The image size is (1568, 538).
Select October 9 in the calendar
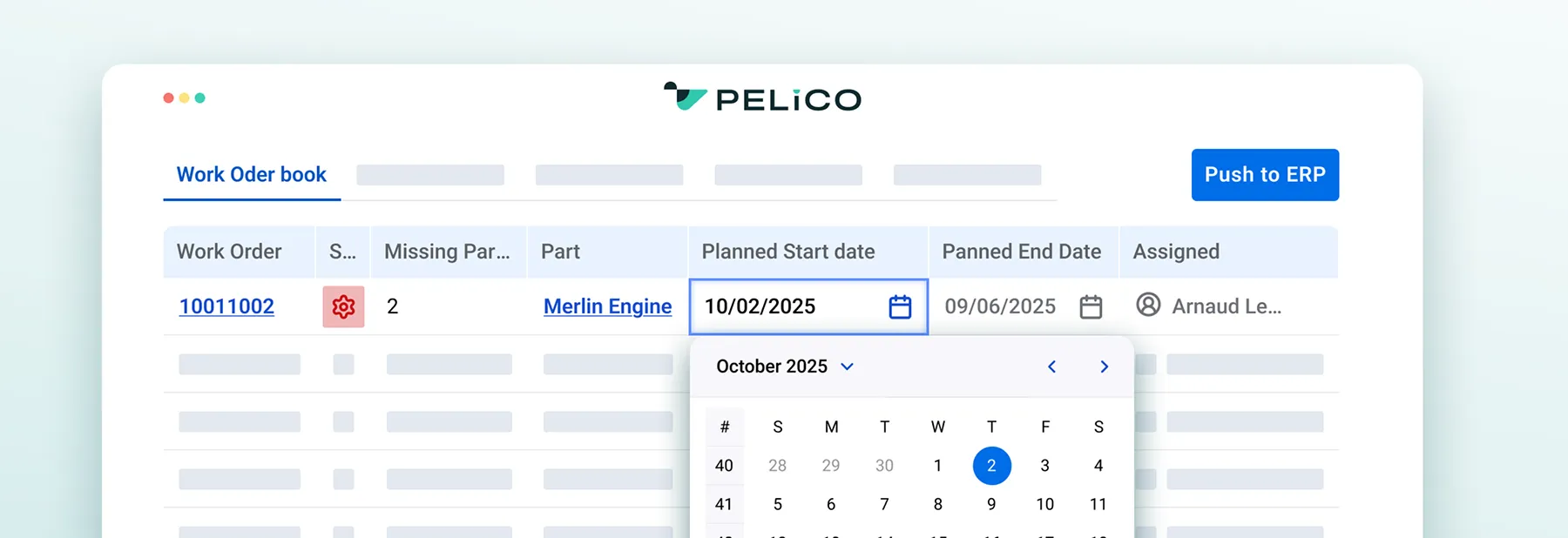(x=991, y=504)
